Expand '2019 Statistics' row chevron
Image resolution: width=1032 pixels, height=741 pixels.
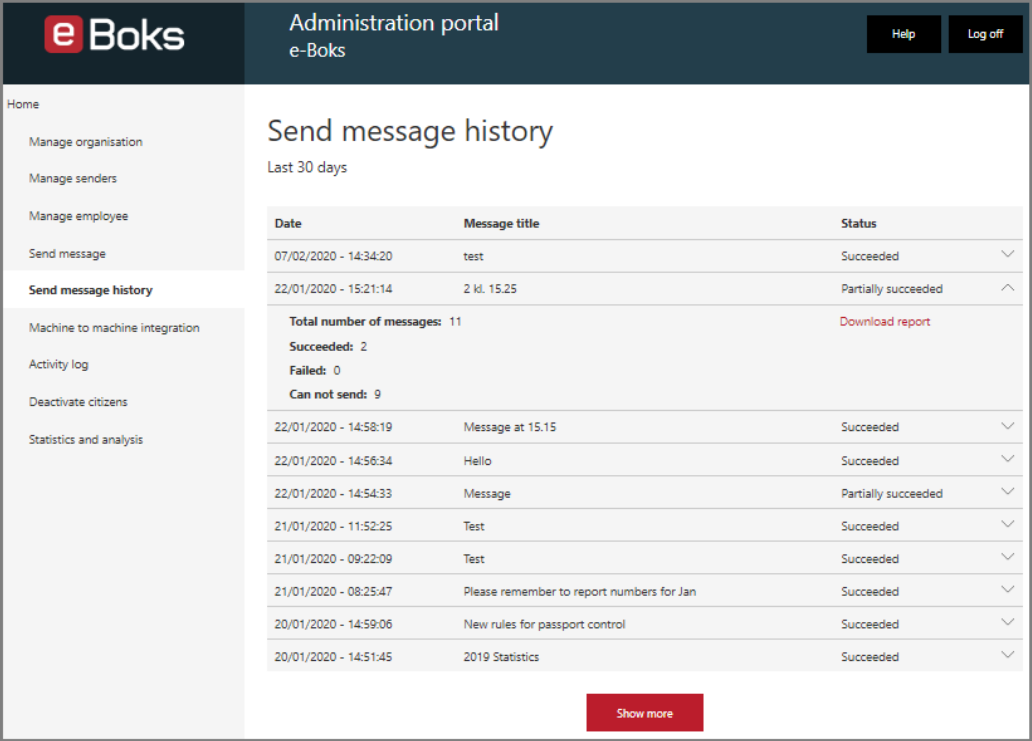pos(1007,655)
